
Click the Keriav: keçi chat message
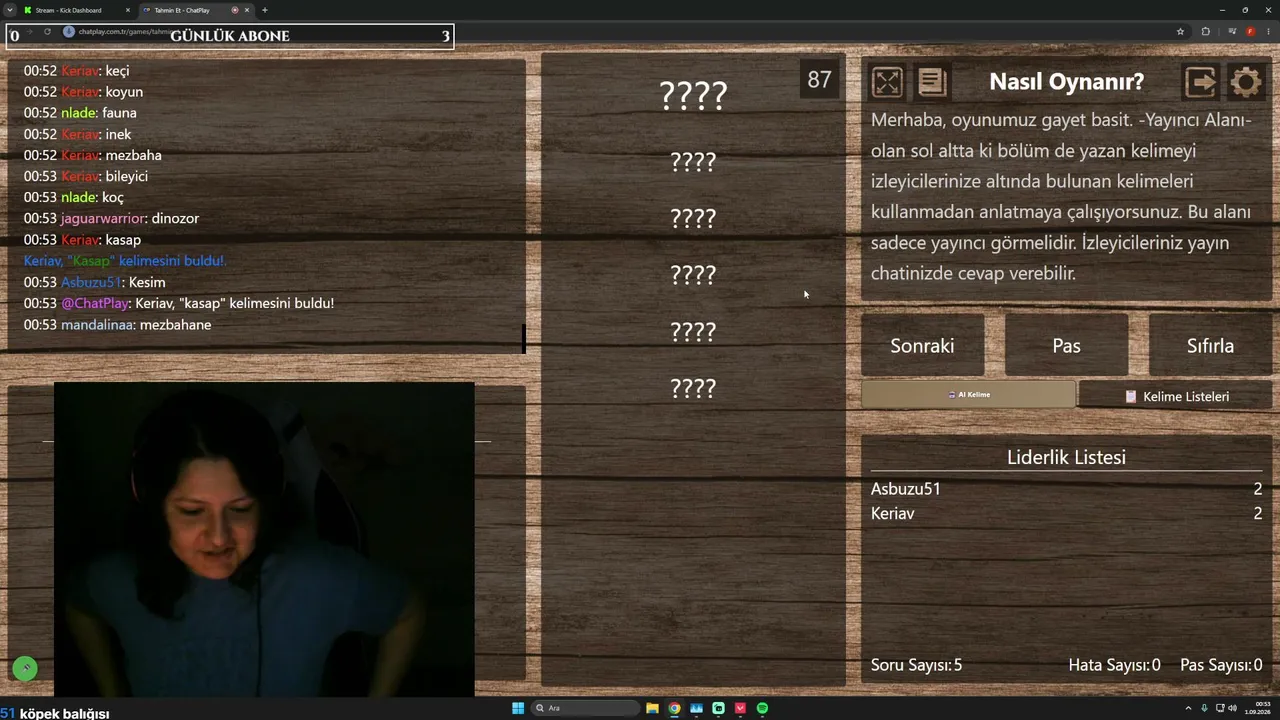[x=76, y=71]
